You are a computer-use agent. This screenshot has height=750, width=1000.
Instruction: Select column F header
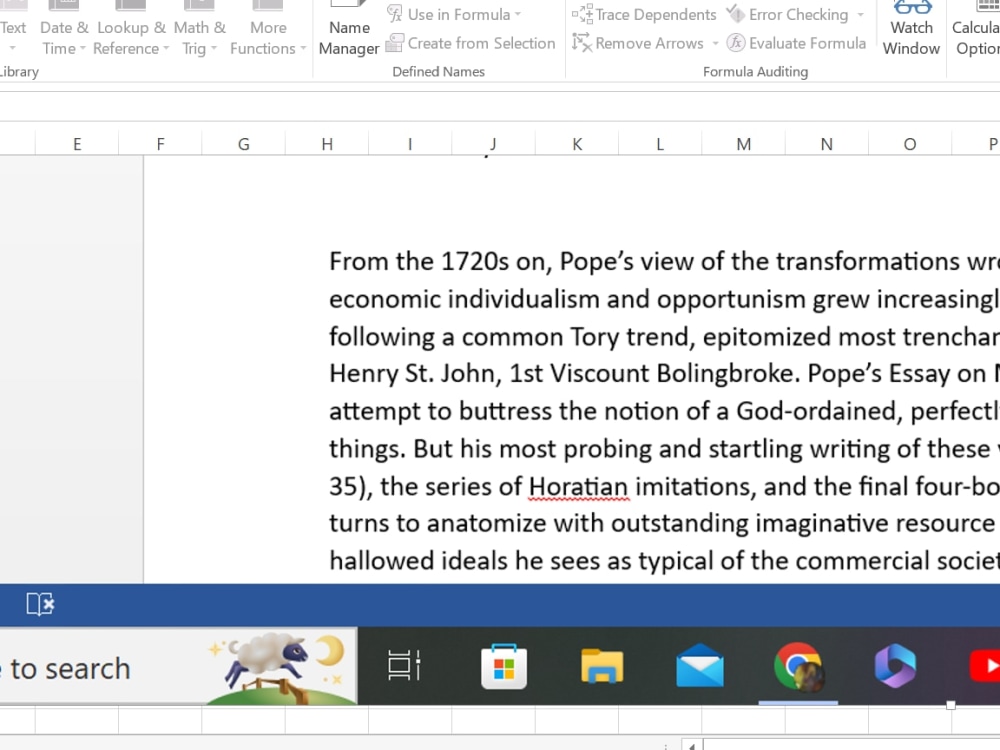tap(161, 144)
